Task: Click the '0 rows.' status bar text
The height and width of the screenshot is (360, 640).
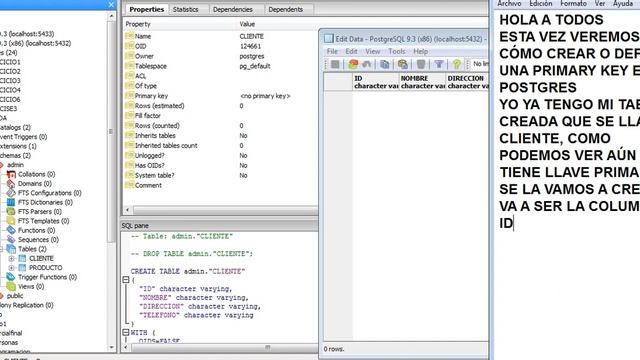Action: 334,349
